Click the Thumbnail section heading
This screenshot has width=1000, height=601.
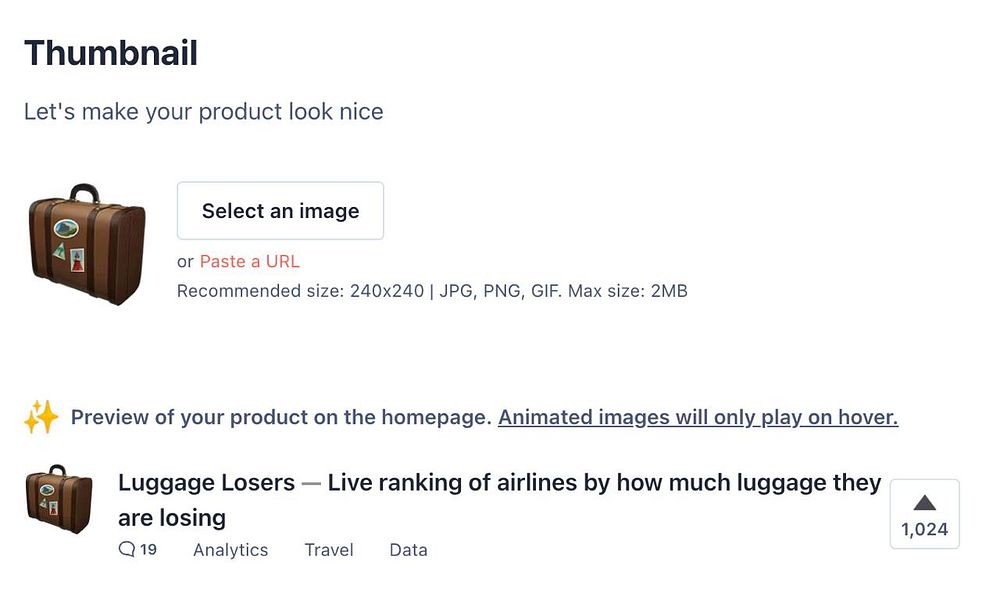111,53
